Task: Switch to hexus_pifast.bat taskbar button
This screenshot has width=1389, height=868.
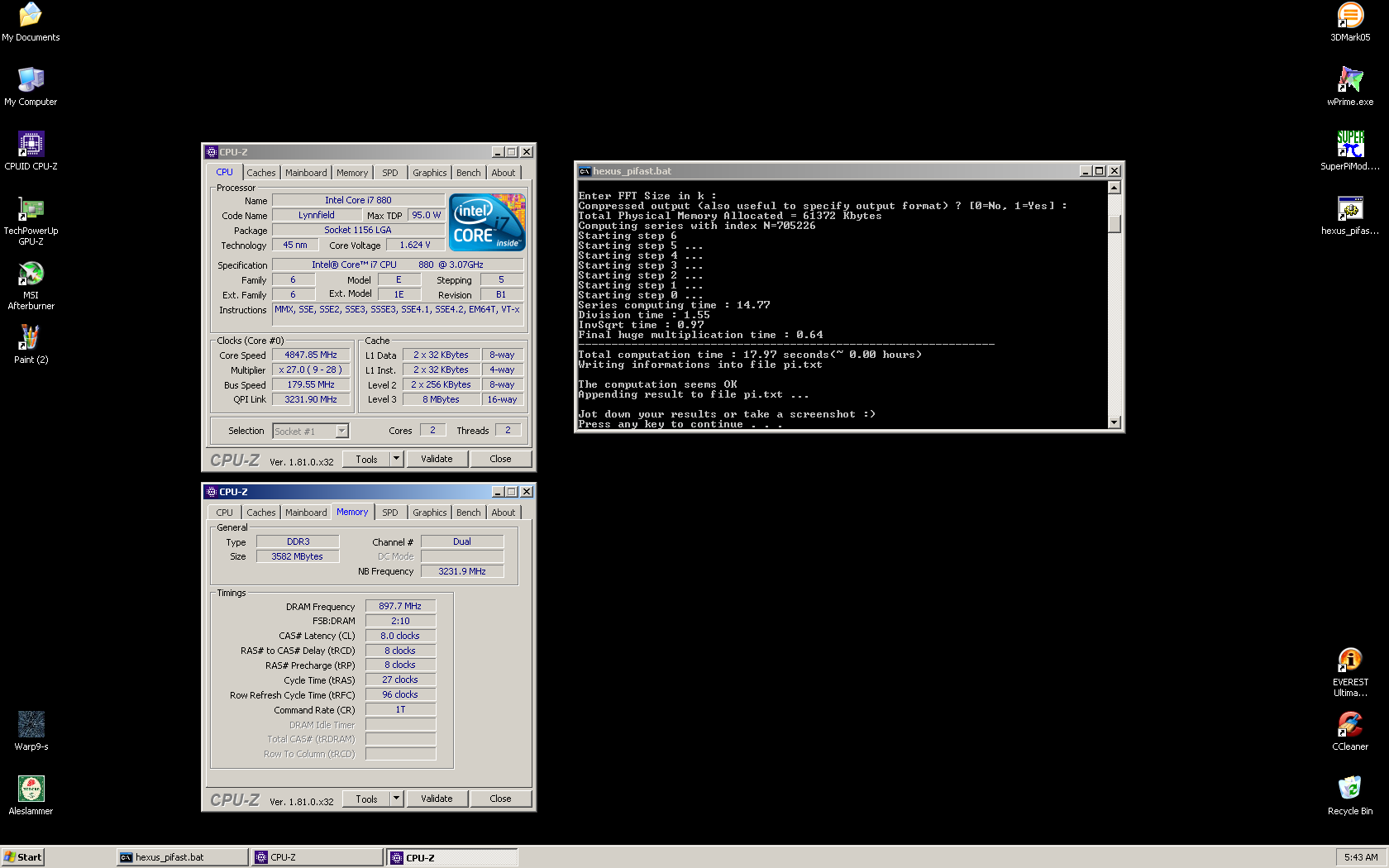Action: (x=183, y=857)
